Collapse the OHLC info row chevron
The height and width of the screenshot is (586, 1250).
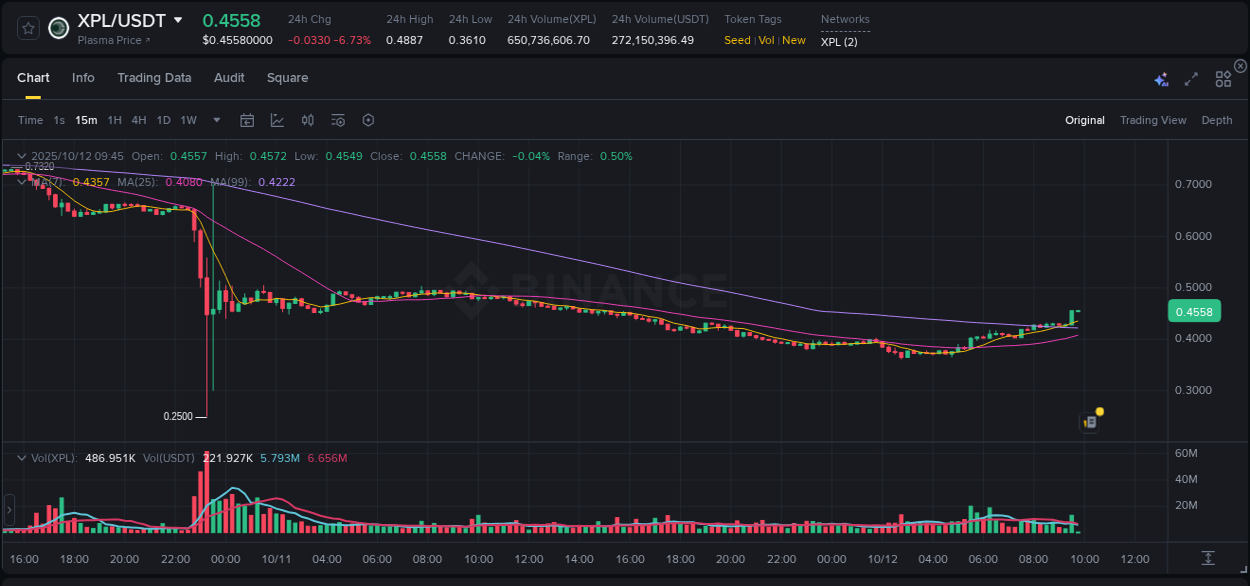(x=21, y=156)
